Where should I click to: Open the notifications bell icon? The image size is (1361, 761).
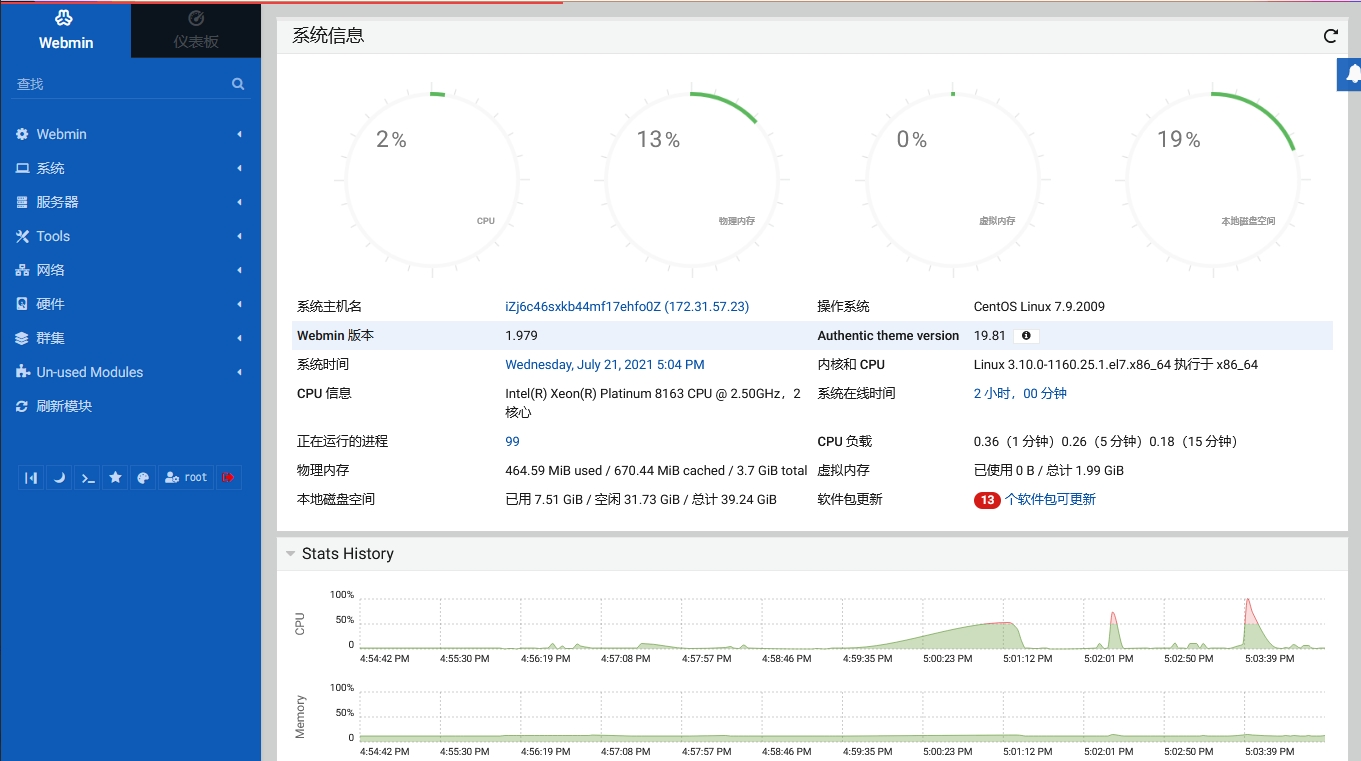[x=1352, y=74]
